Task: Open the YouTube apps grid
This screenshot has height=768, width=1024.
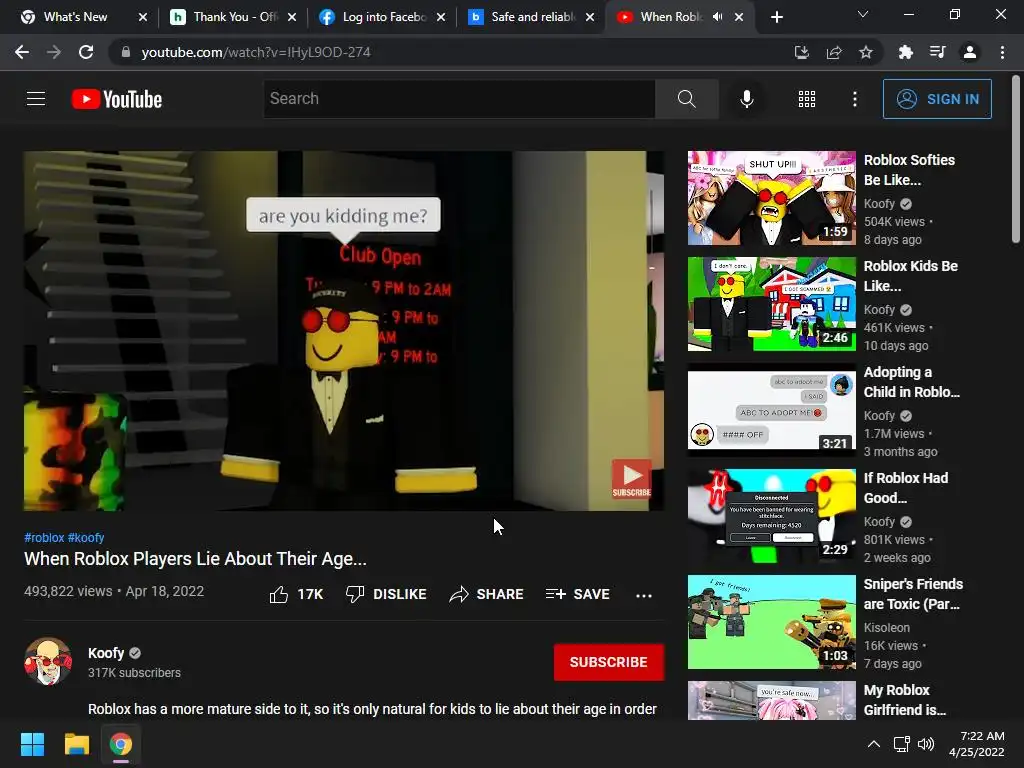Action: (x=807, y=99)
